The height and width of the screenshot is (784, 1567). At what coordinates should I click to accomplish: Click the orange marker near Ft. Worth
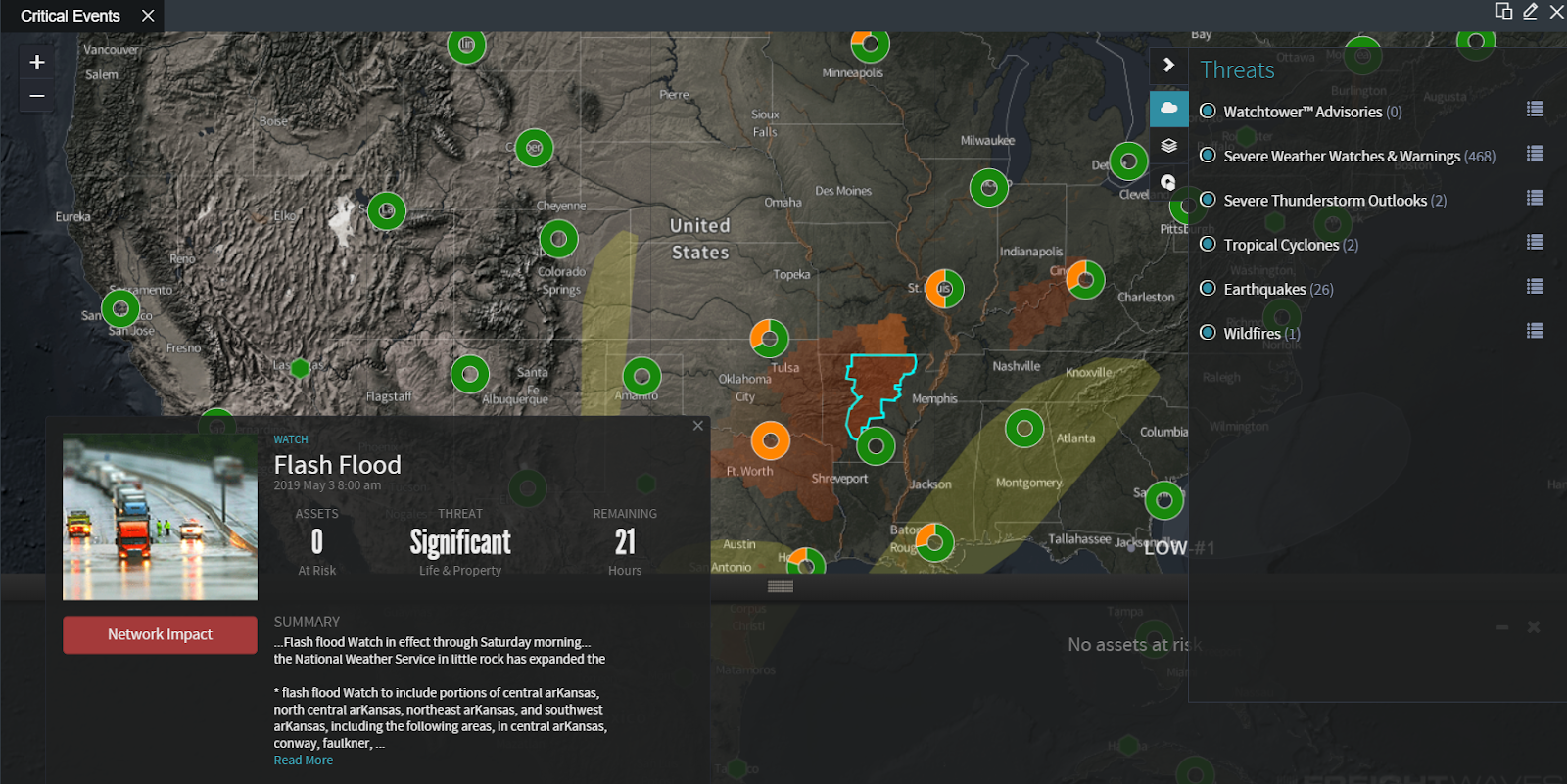771,440
